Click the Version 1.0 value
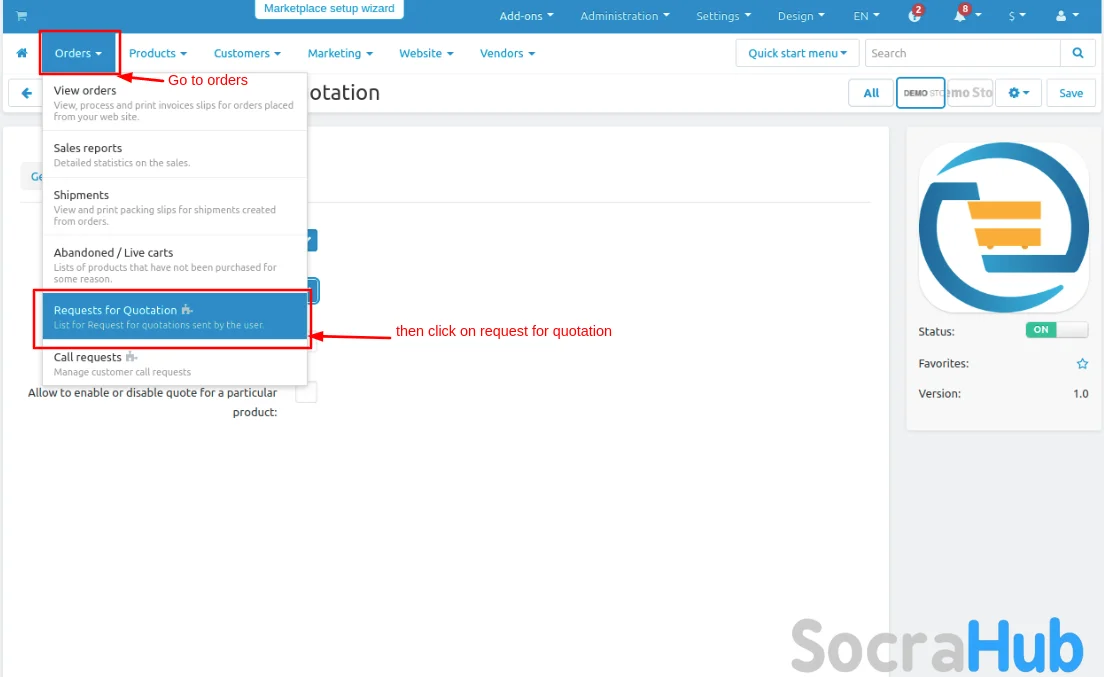This screenshot has width=1104, height=677. click(x=1081, y=394)
